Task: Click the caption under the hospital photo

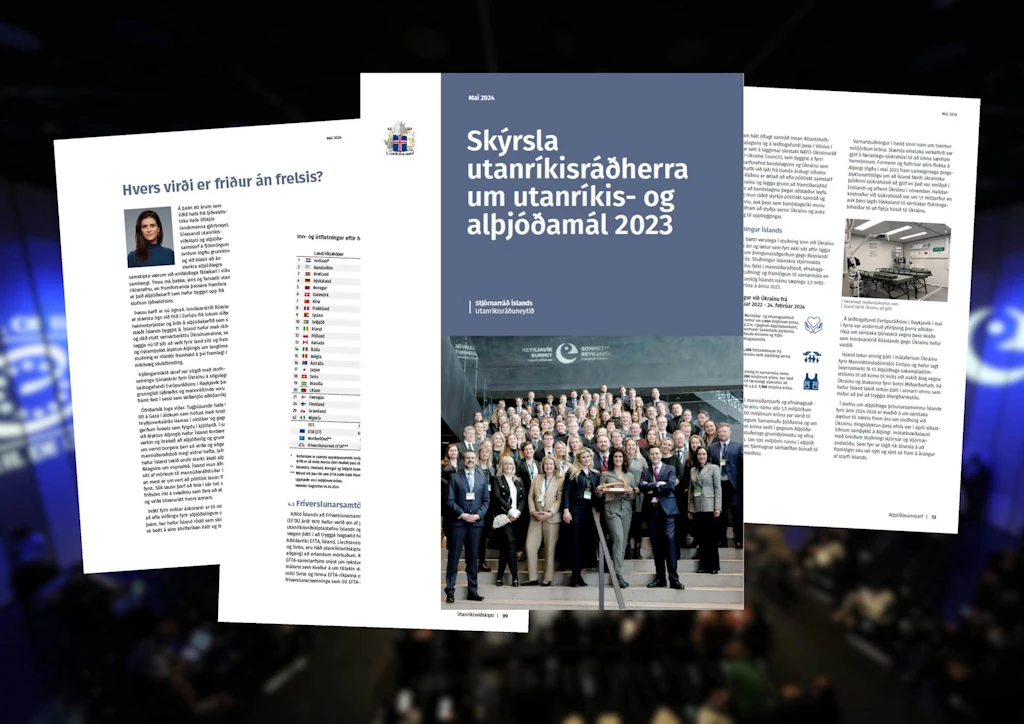Action: (871, 305)
